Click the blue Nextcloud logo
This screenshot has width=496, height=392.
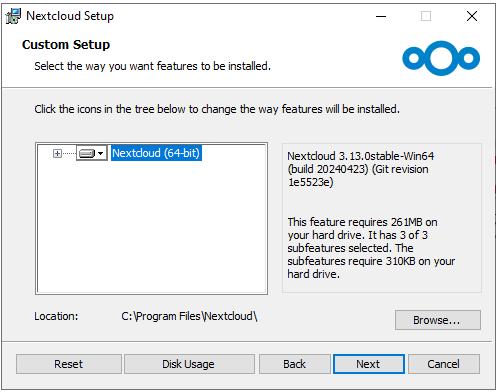[x=441, y=58]
